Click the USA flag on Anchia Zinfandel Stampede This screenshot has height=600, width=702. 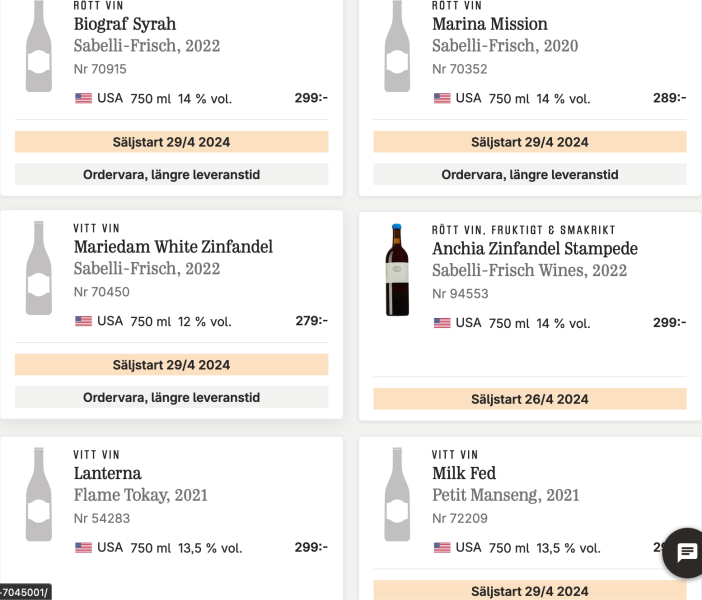click(x=442, y=323)
